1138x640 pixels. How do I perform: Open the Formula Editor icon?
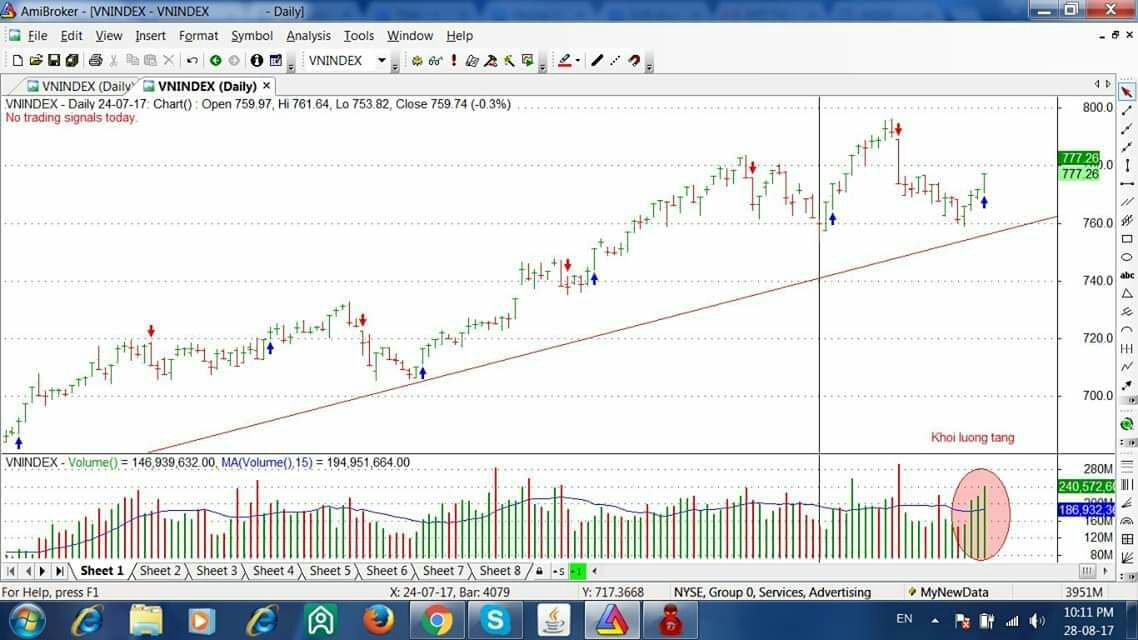pyautogui.click(x=472, y=61)
